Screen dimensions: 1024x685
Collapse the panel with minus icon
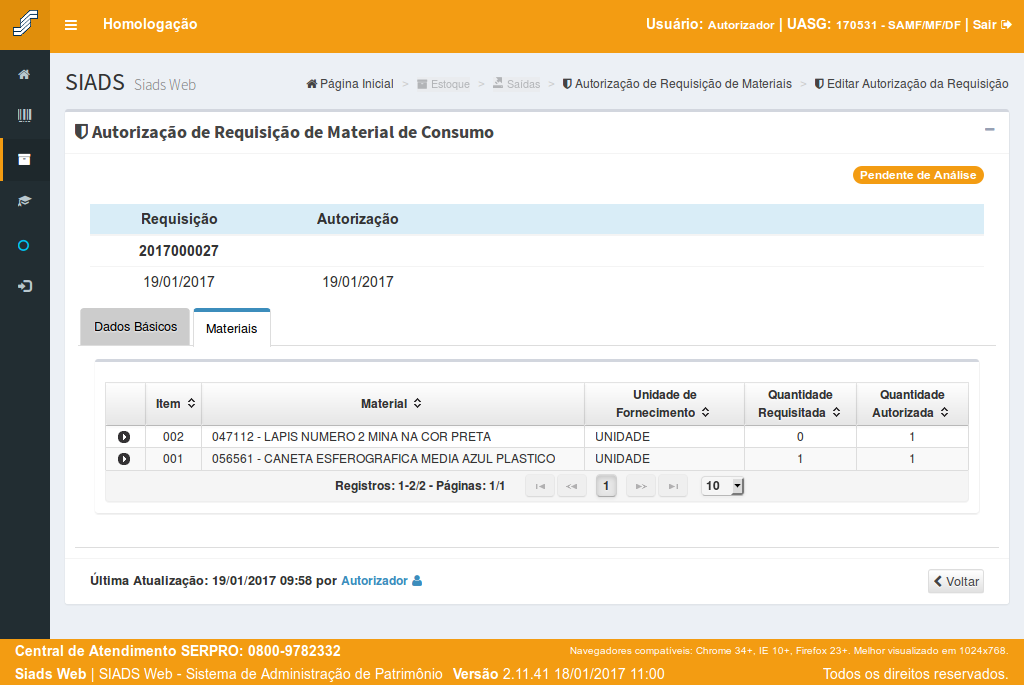coord(989,130)
